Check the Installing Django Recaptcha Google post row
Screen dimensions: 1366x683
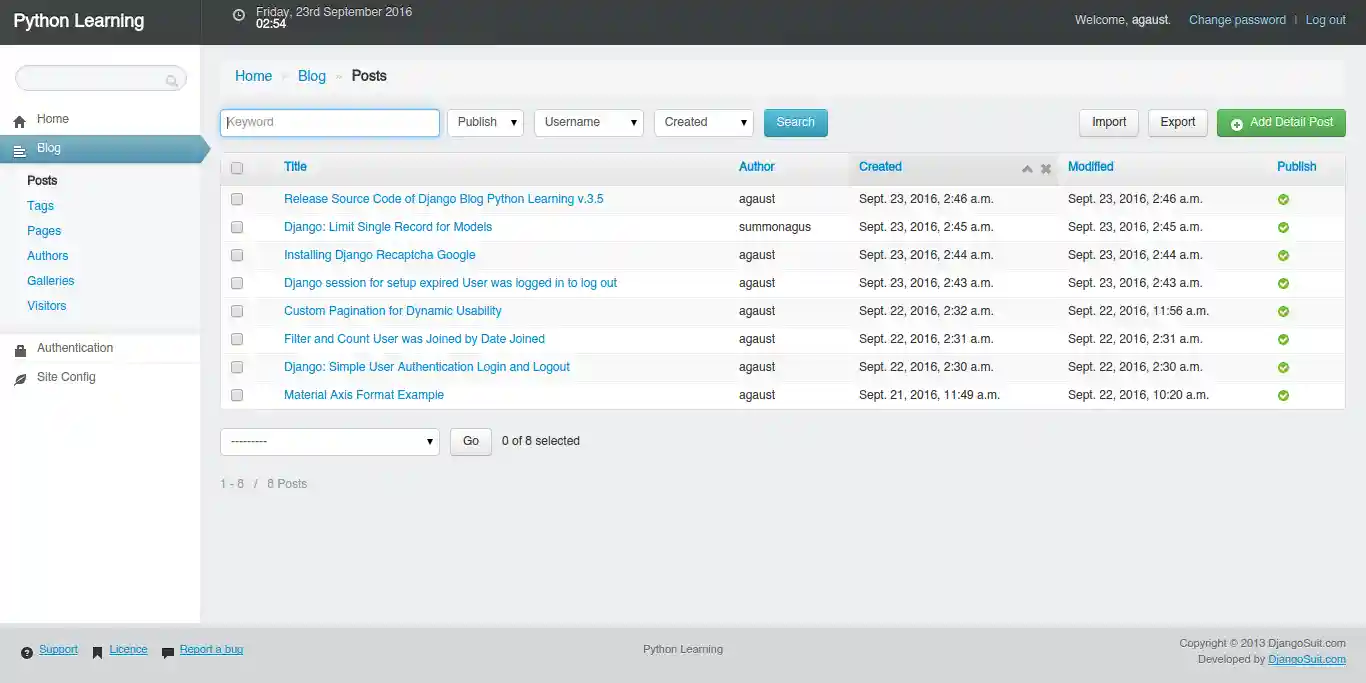click(237, 255)
